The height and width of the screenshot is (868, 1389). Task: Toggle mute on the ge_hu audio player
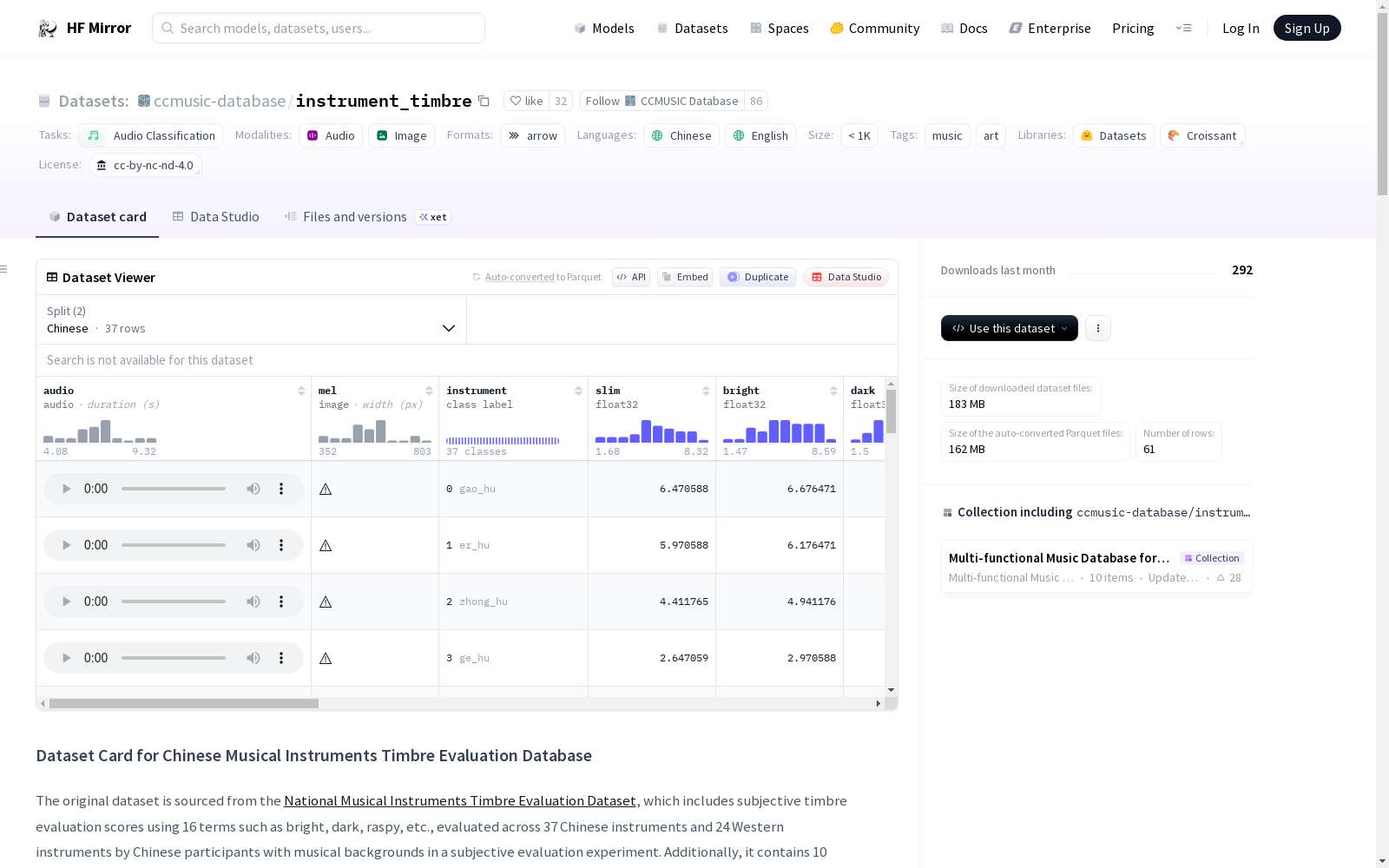click(x=253, y=658)
